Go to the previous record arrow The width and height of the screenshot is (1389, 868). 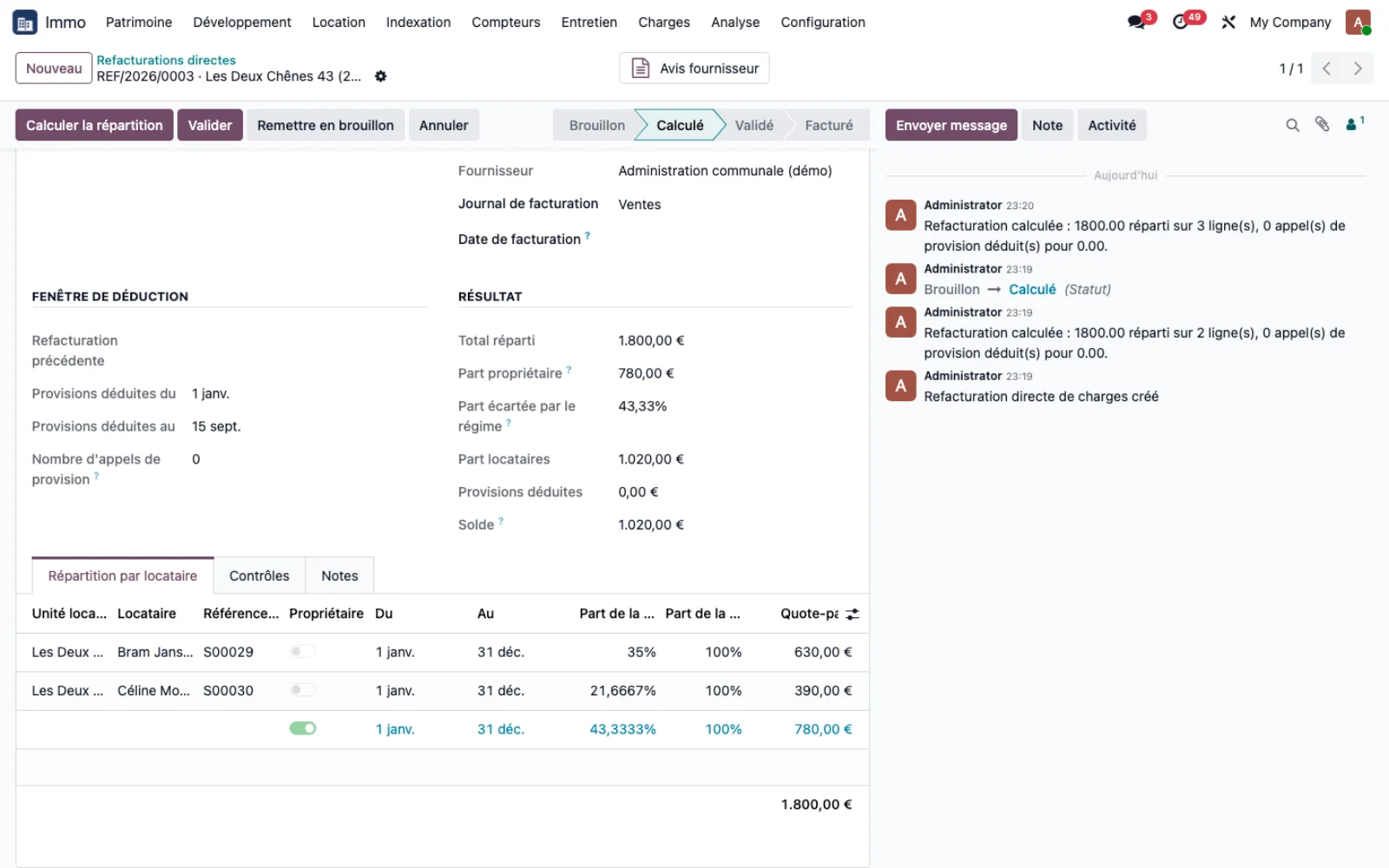[x=1326, y=69]
